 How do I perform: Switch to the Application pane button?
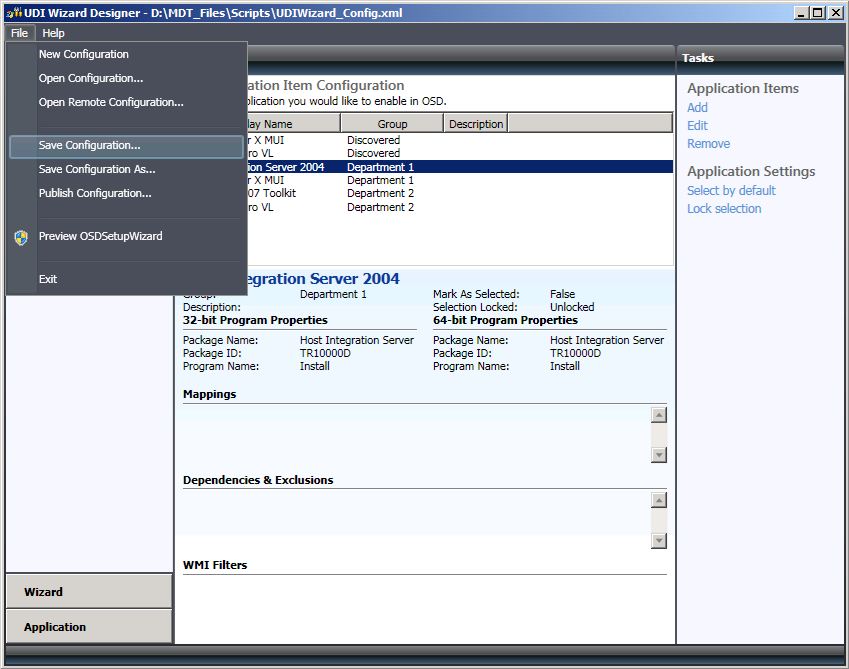(x=89, y=627)
